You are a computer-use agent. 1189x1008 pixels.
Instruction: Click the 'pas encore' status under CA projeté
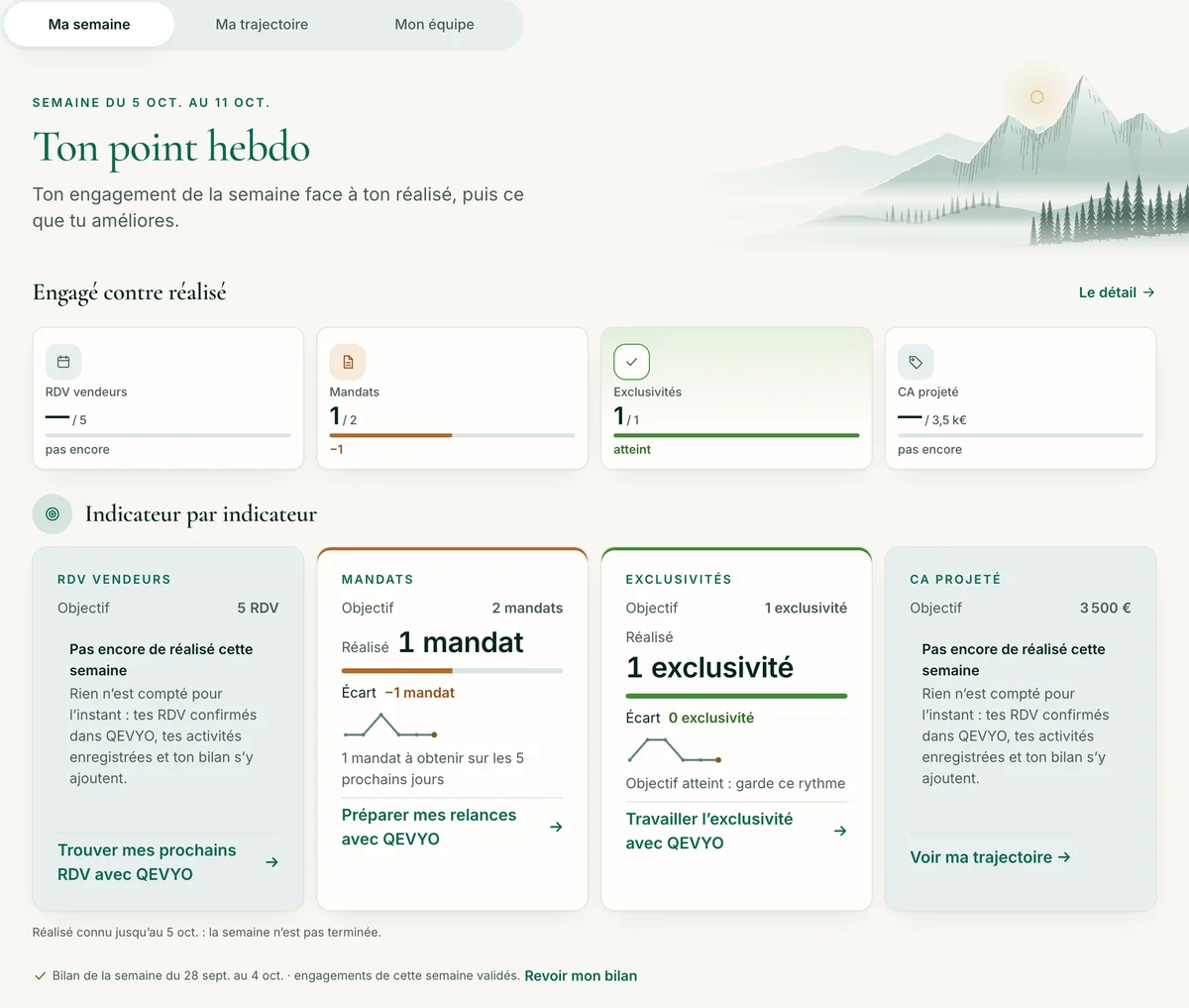click(929, 449)
